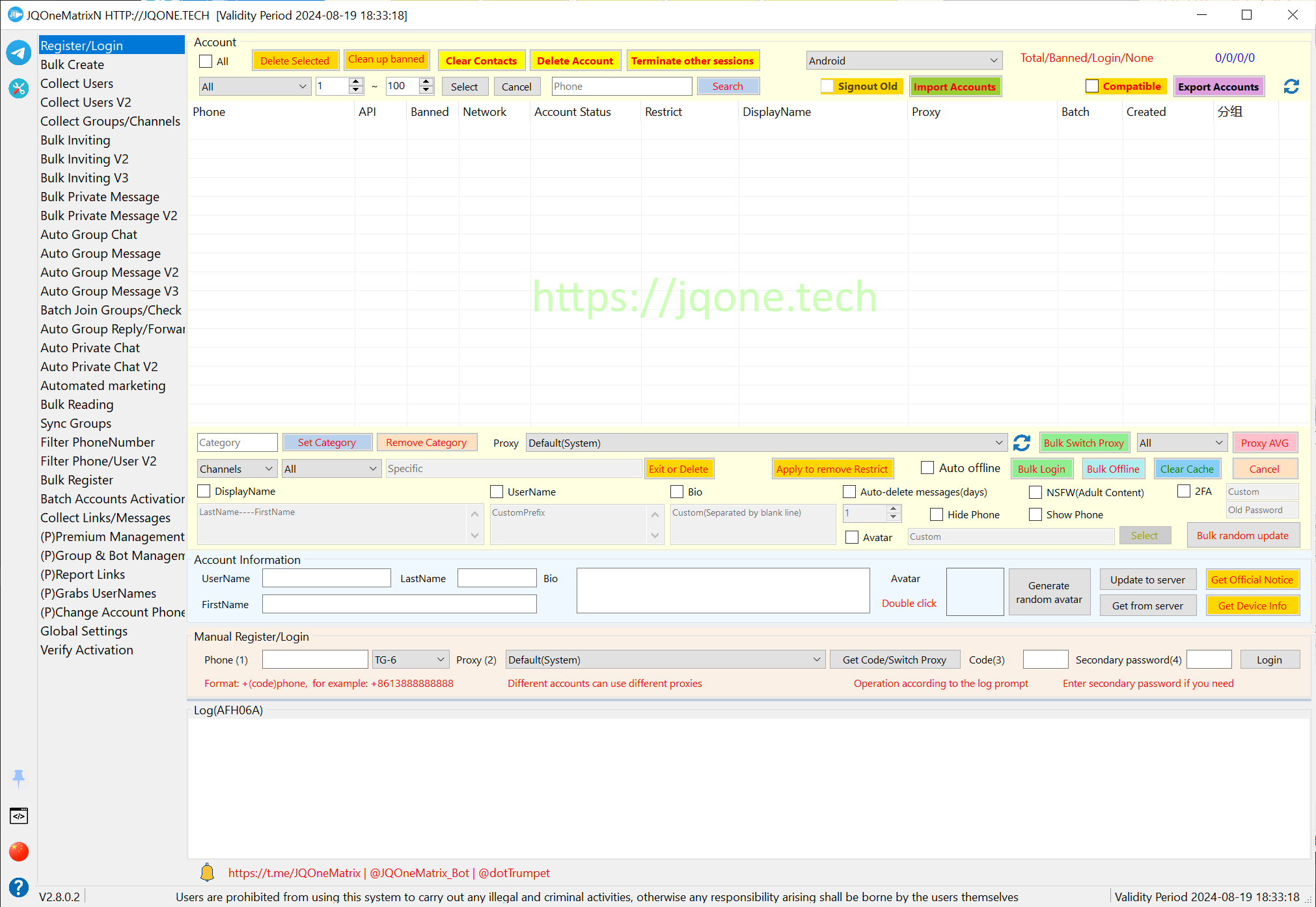
Task: Check the Avatar checkbox
Action: point(852,537)
